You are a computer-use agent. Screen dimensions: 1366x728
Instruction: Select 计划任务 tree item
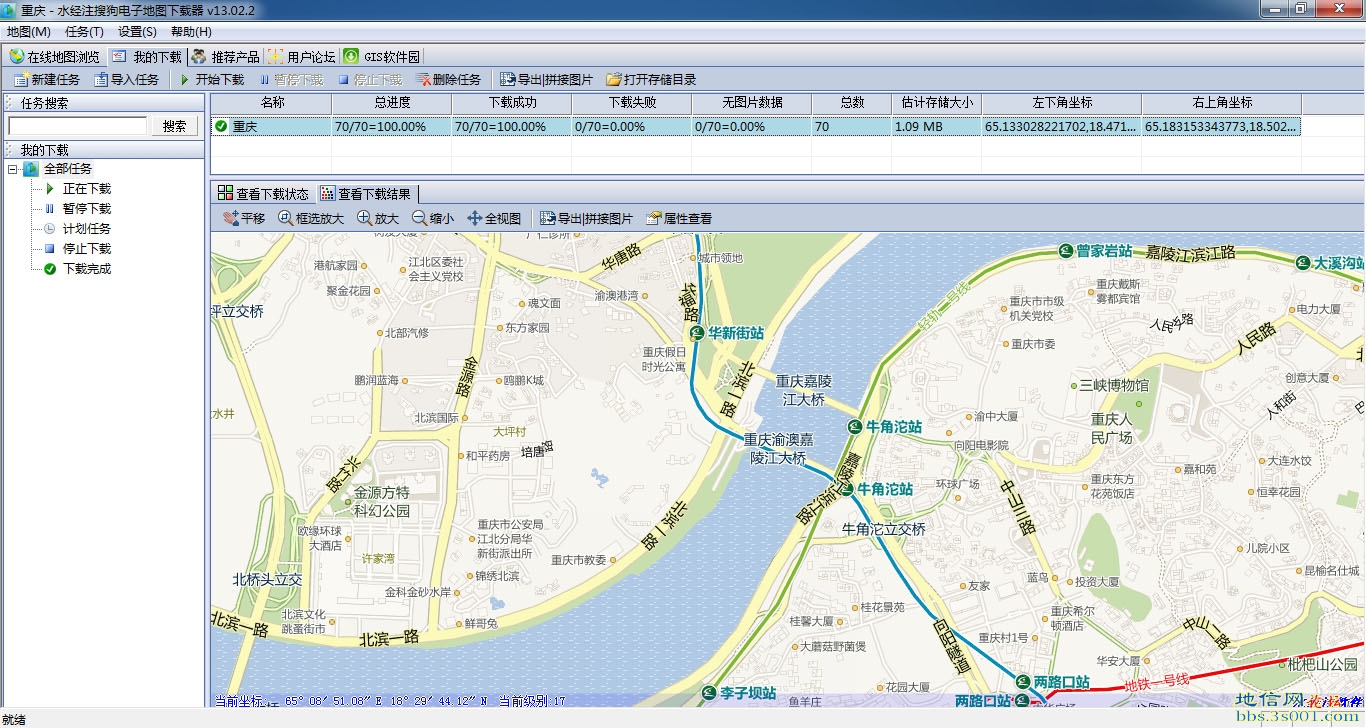(x=87, y=228)
